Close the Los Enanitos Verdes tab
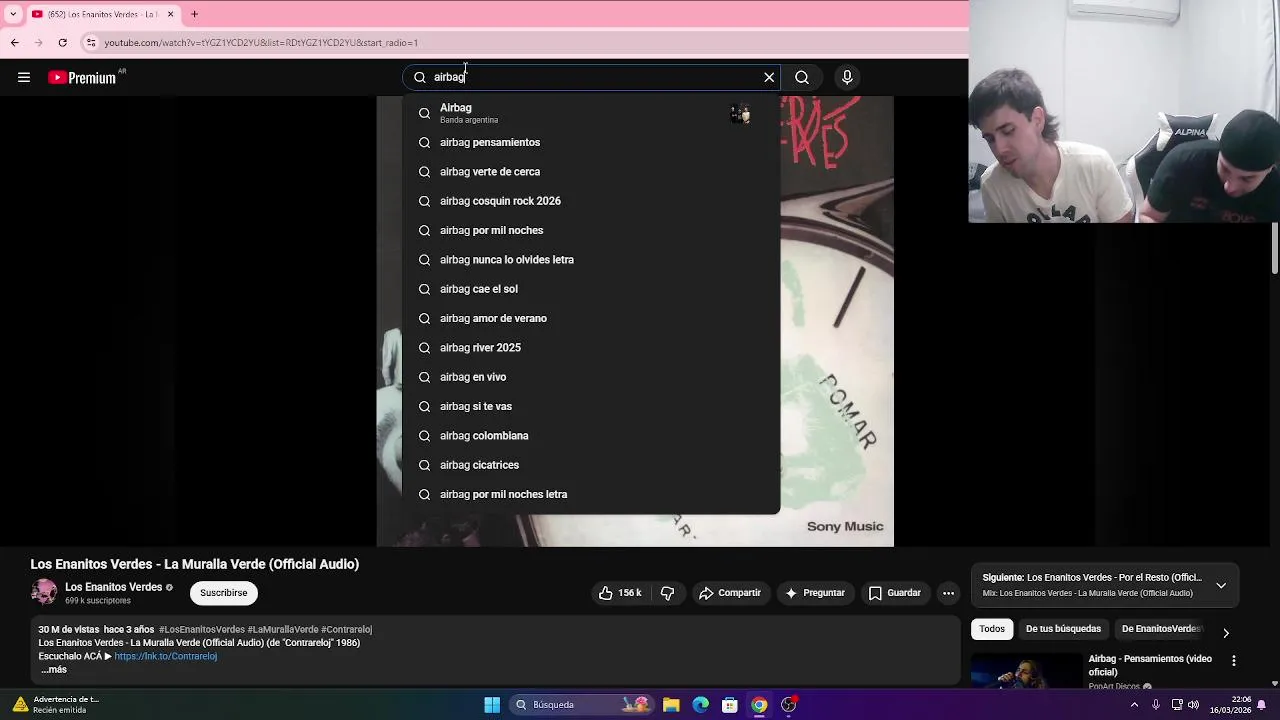The height and width of the screenshot is (720, 1280). click(x=170, y=14)
